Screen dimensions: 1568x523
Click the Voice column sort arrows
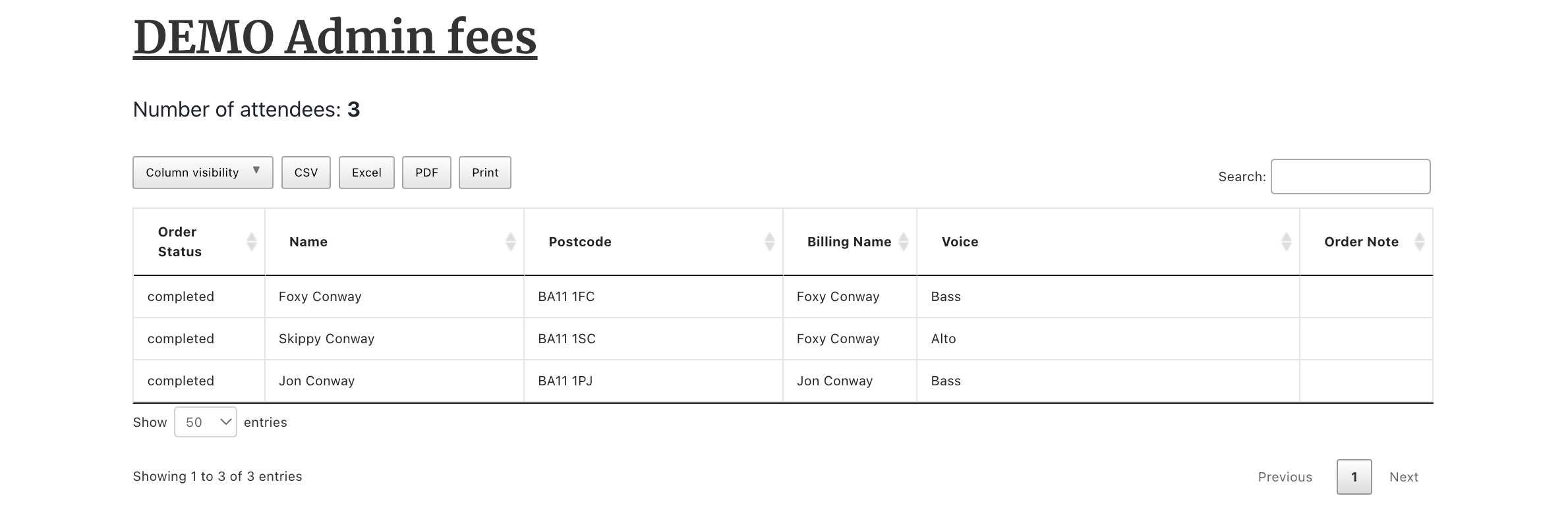(x=1286, y=242)
